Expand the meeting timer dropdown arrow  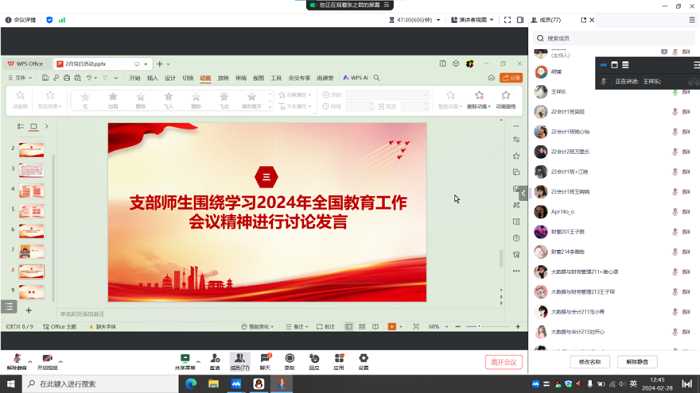click(438, 20)
